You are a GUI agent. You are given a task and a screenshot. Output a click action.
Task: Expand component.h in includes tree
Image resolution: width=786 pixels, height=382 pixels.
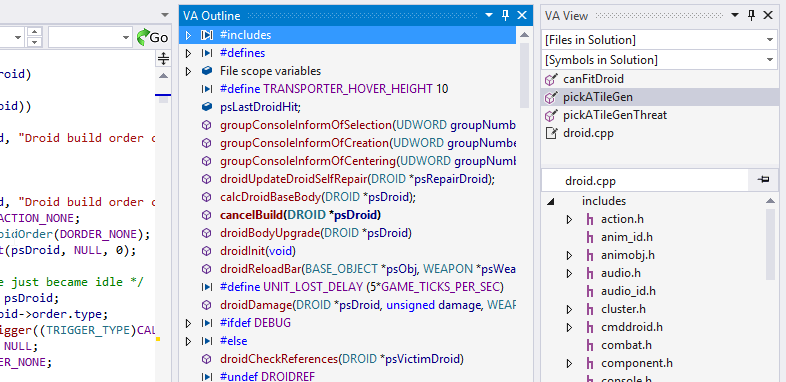coord(569,363)
